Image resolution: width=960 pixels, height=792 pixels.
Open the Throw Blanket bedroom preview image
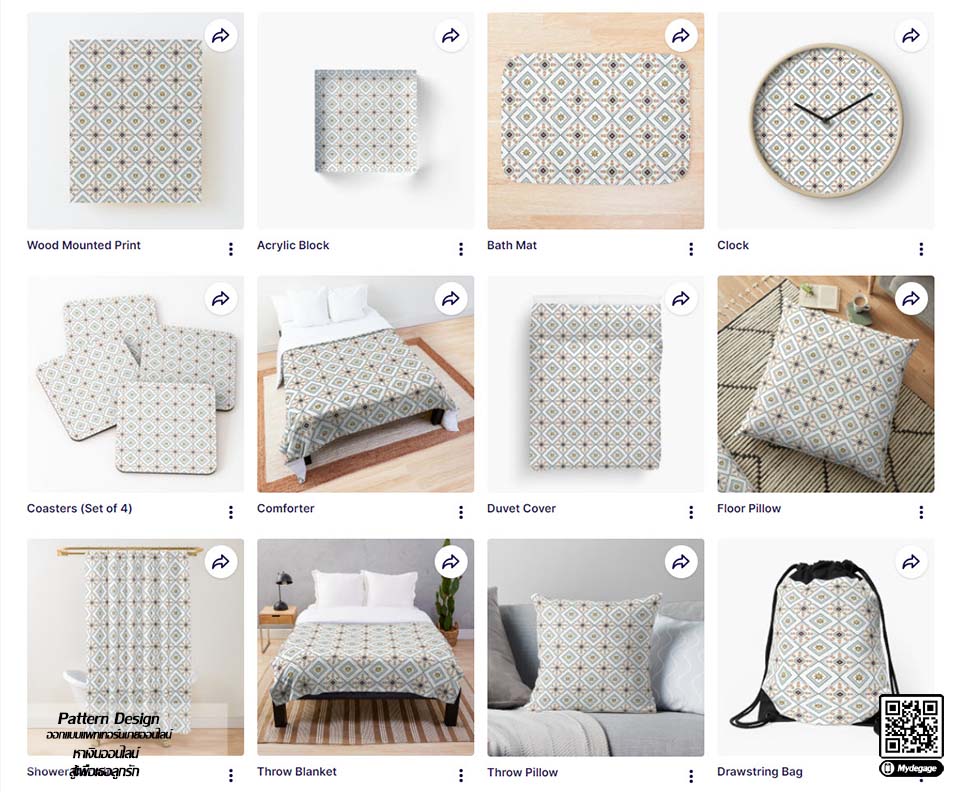(366, 647)
